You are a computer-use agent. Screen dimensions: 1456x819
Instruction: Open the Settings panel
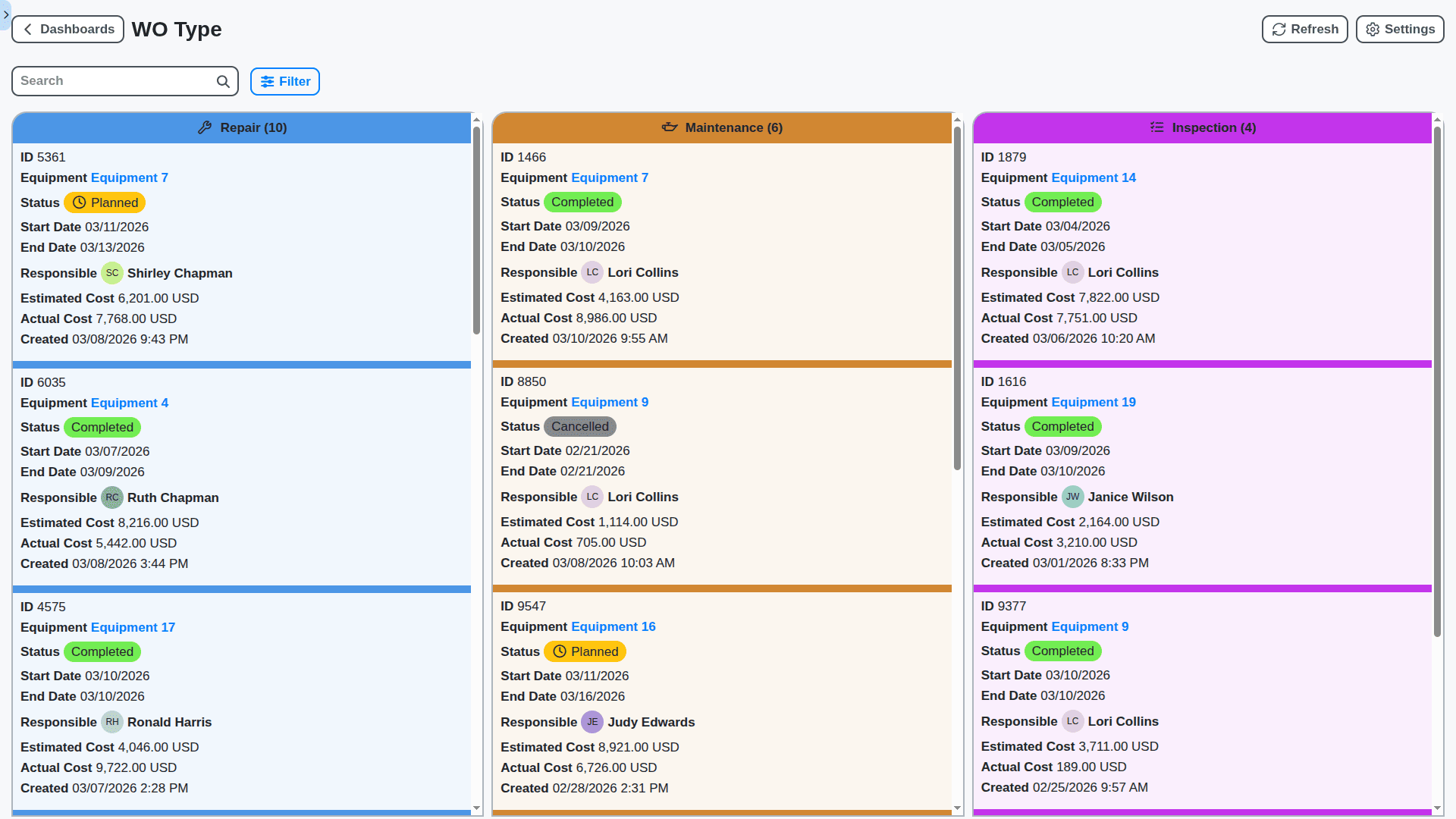tap(1399, 29)
